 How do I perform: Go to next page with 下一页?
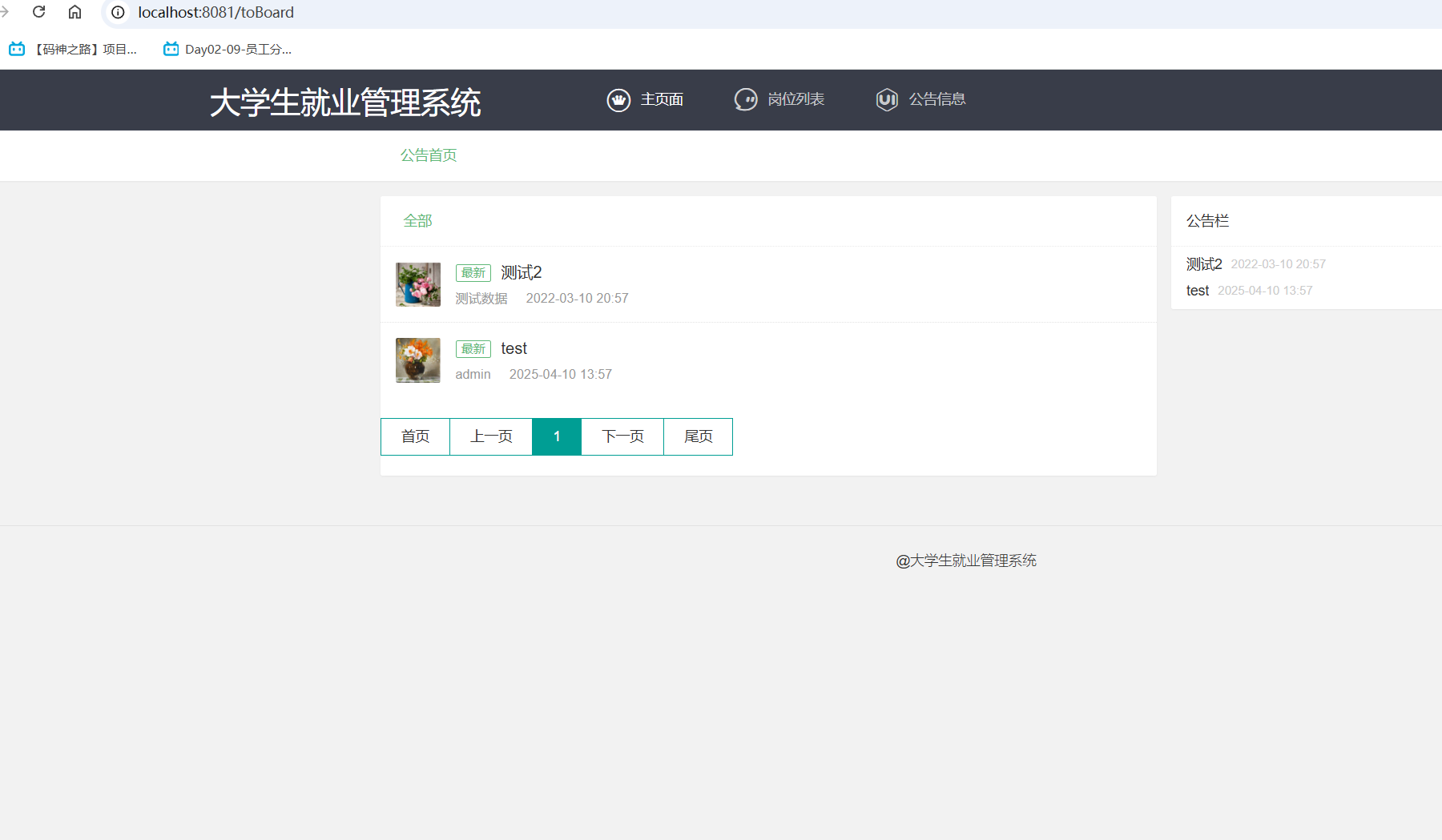622,436
